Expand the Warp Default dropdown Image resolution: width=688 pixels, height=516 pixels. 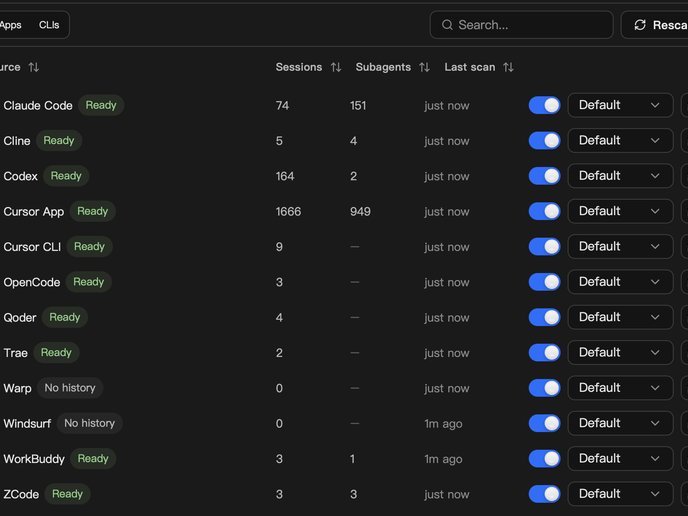[x=620, y=388]
